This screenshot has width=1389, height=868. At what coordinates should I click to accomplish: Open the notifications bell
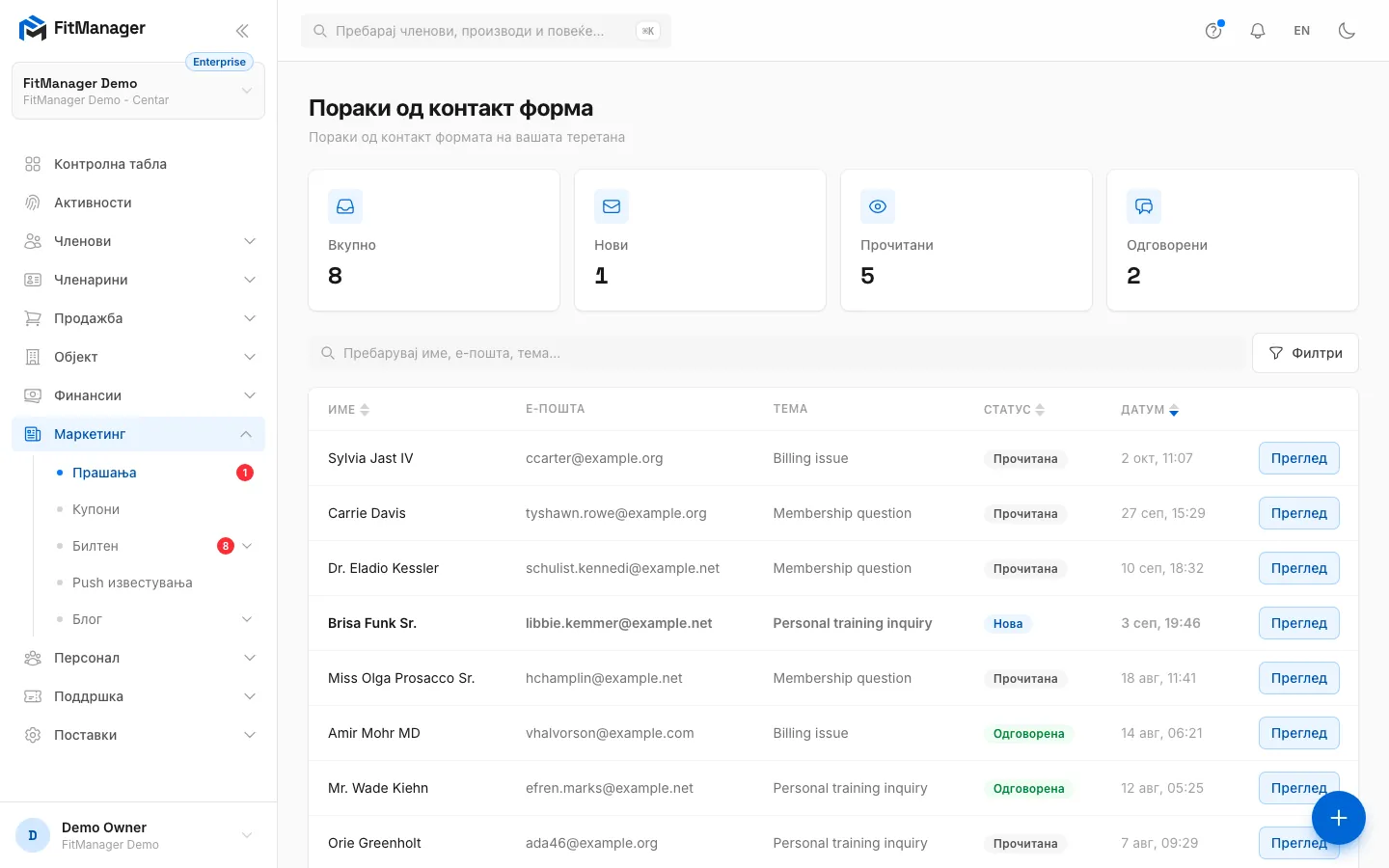coord(1258,31)
